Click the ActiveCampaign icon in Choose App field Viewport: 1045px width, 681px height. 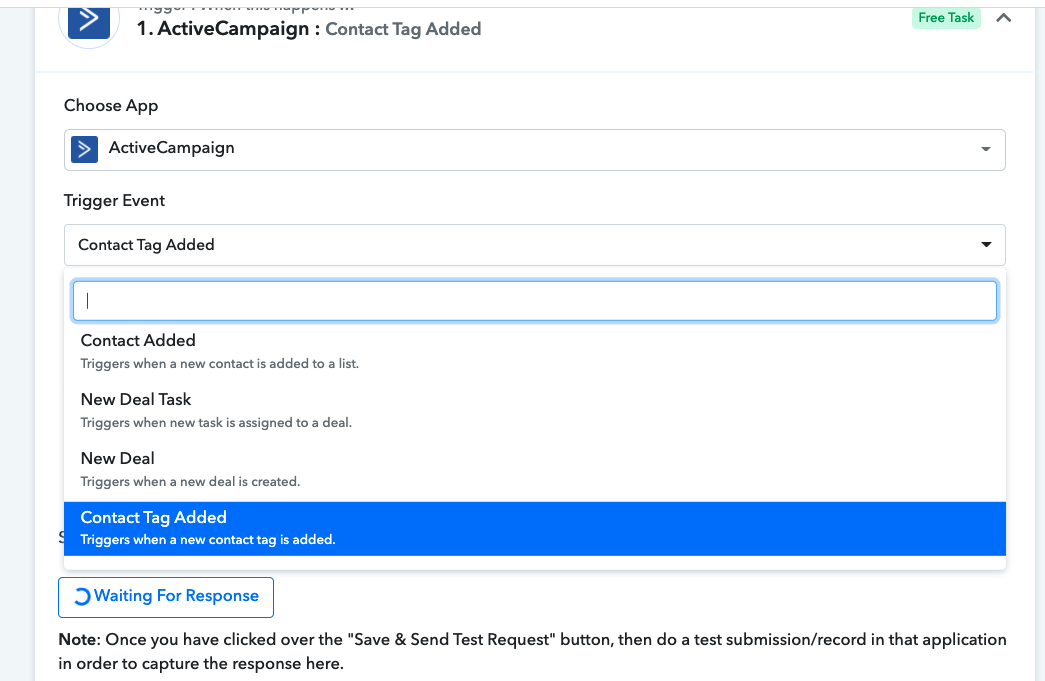coord(85,149)
